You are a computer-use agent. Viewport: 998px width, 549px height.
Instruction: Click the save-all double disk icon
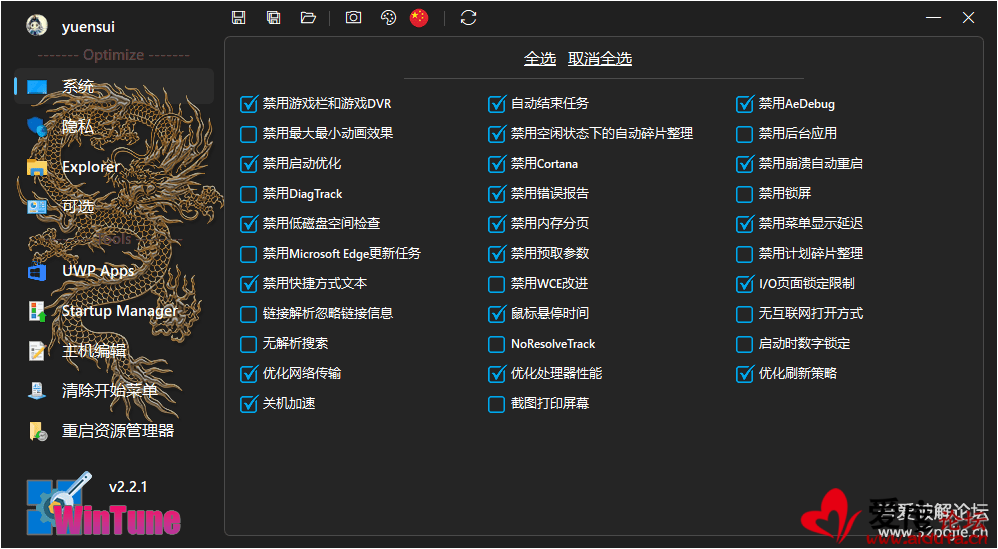274,17
